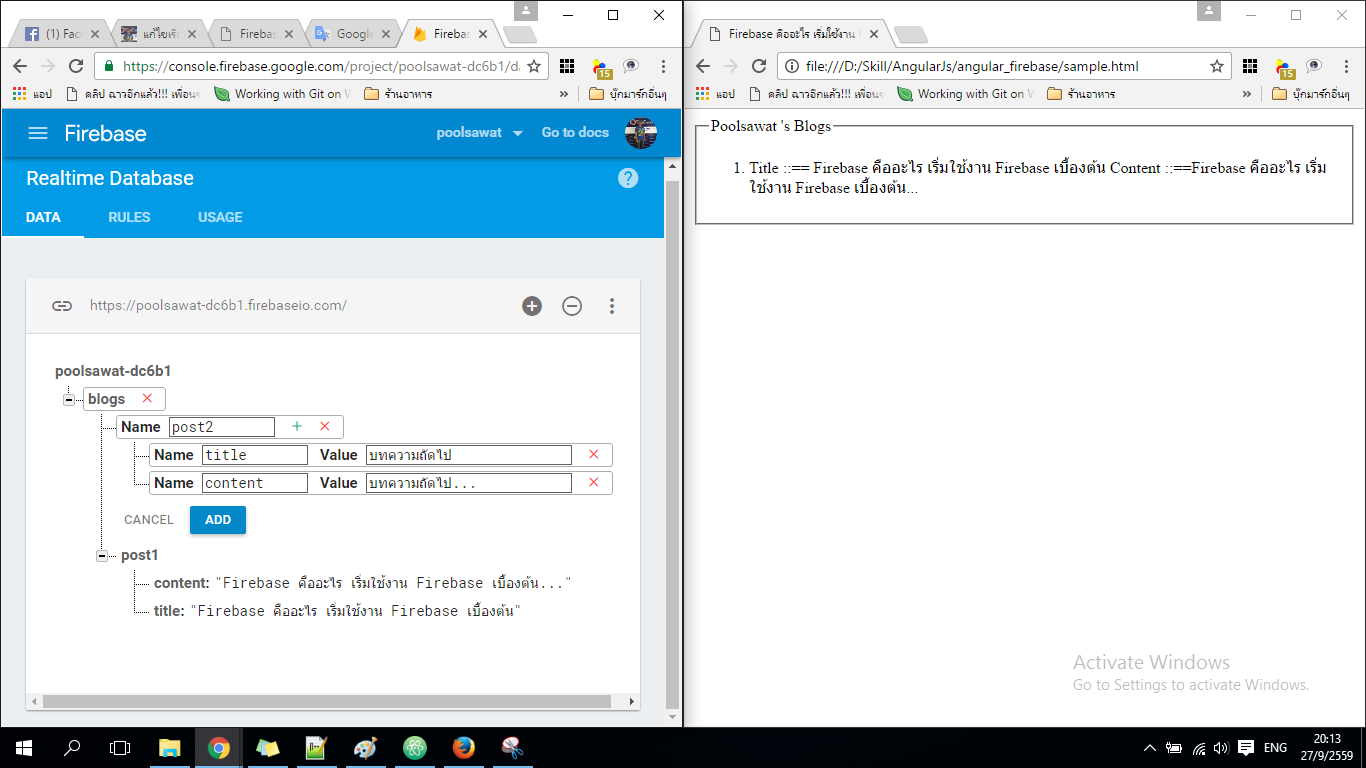
Task: Open the database three-dot overflow menu
Action: pos(612,306)
